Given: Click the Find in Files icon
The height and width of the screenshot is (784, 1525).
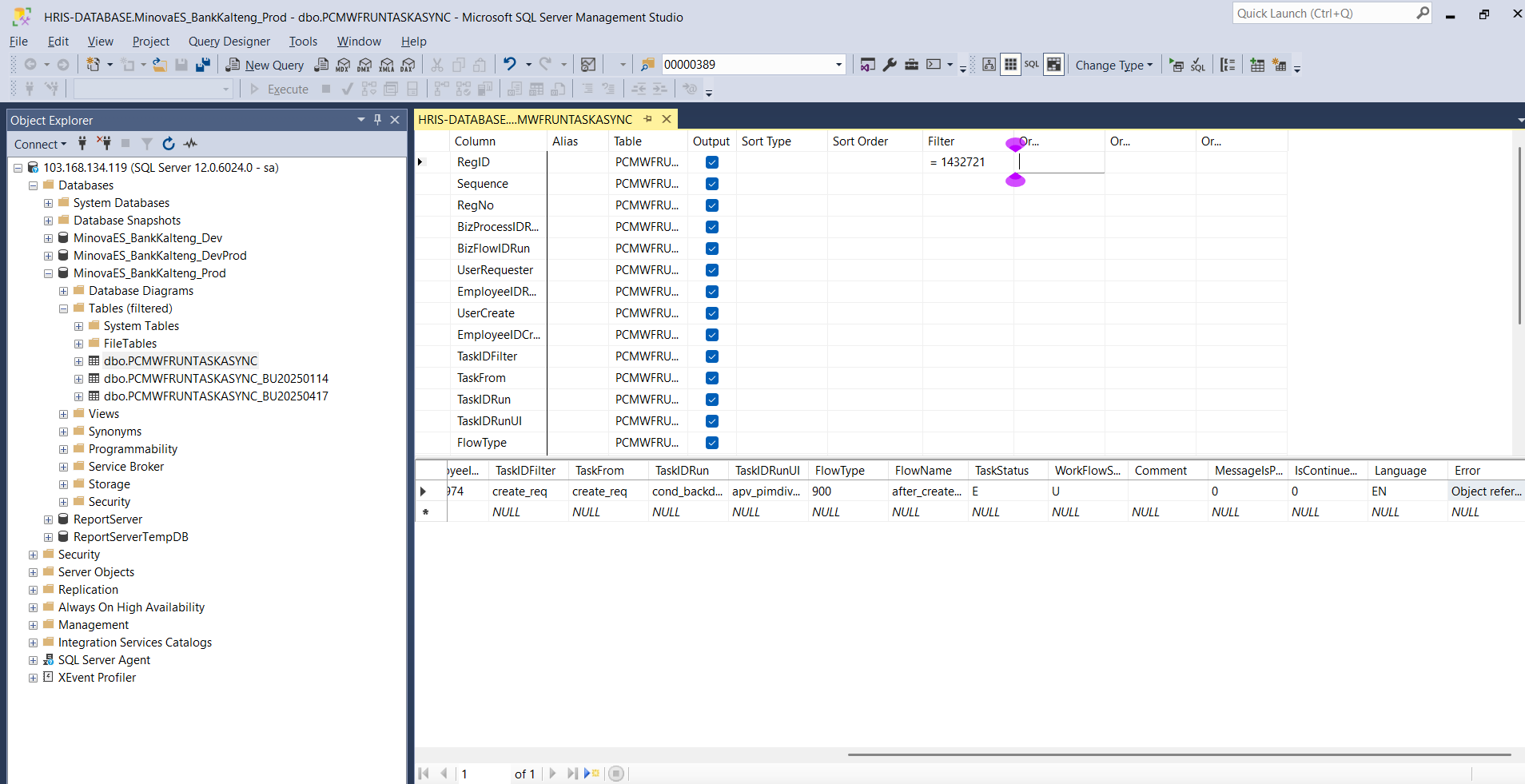Looking at the screenshot, I should click(647, 65).
